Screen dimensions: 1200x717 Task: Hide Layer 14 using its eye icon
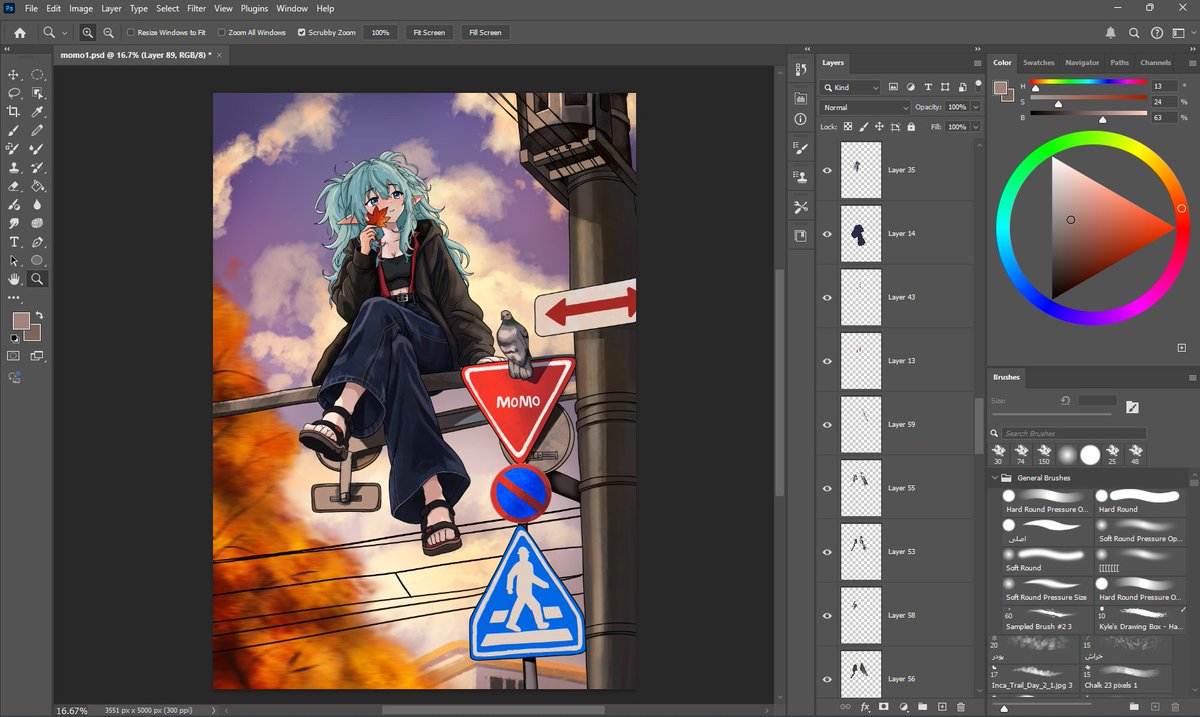pyautogui.click(x=827, y=234)
